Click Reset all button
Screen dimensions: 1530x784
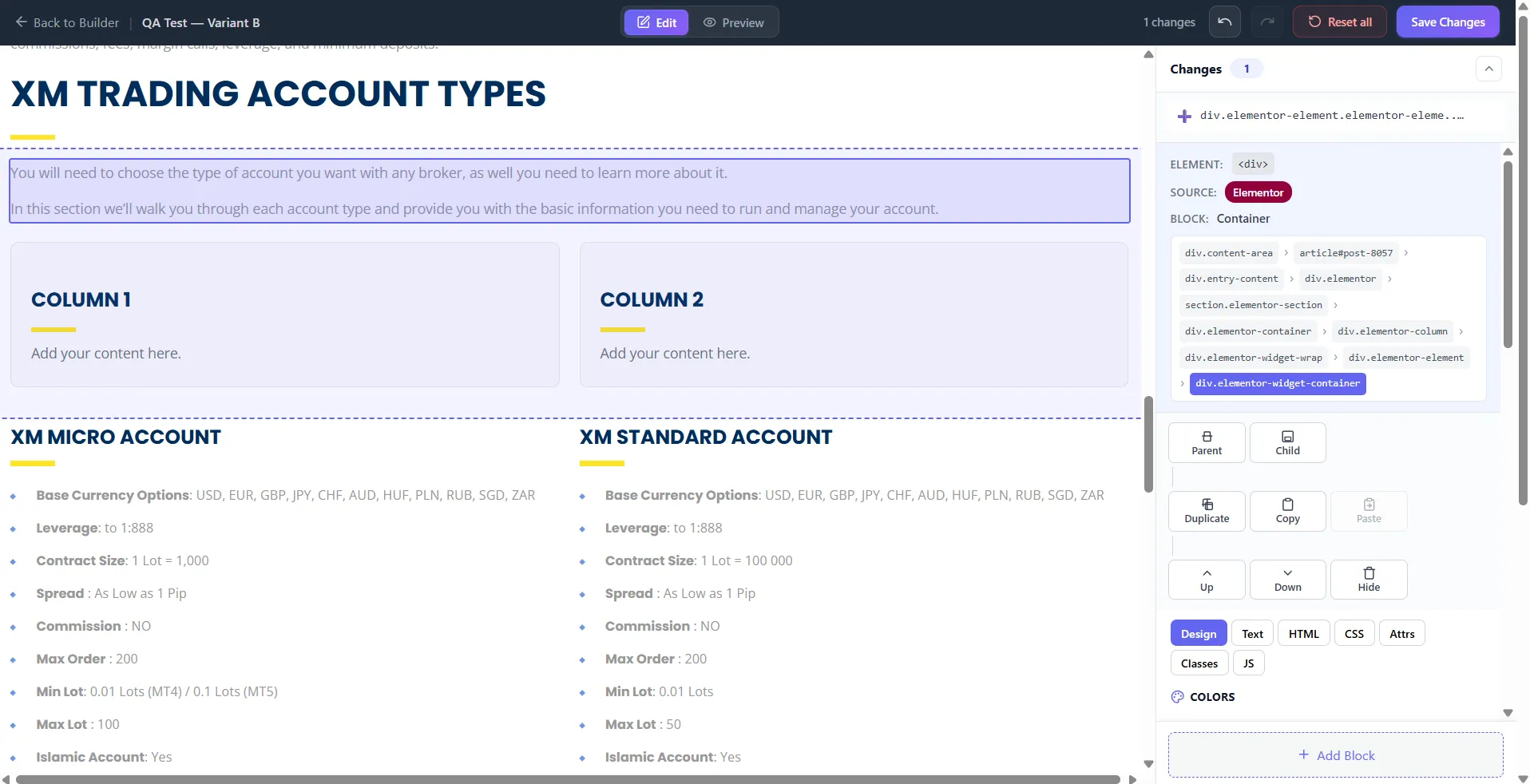(1339, 22)
